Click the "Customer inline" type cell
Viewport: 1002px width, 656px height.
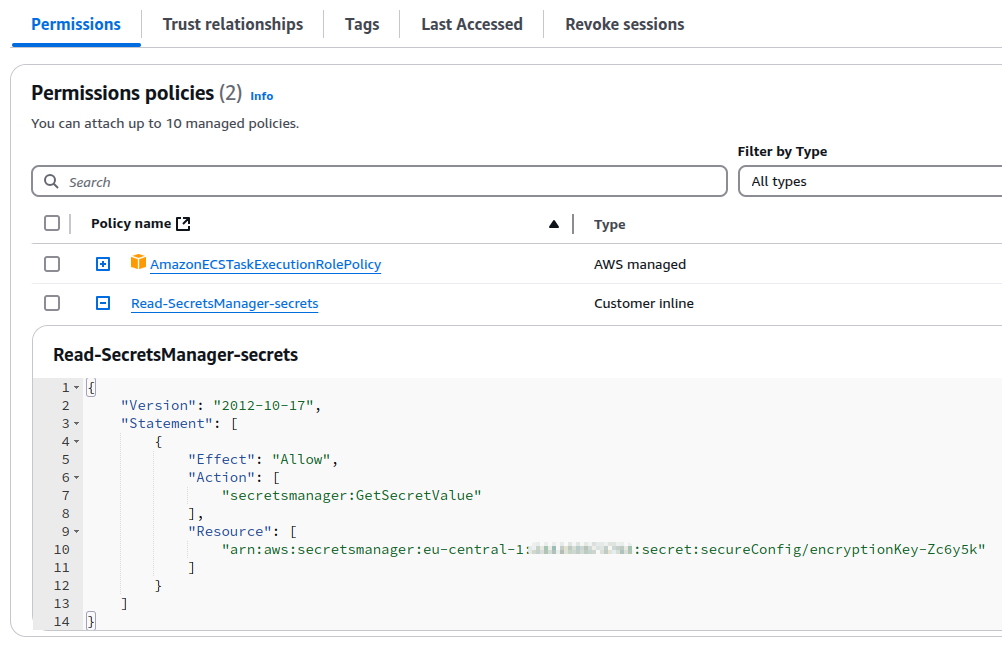tap(644, 303)
